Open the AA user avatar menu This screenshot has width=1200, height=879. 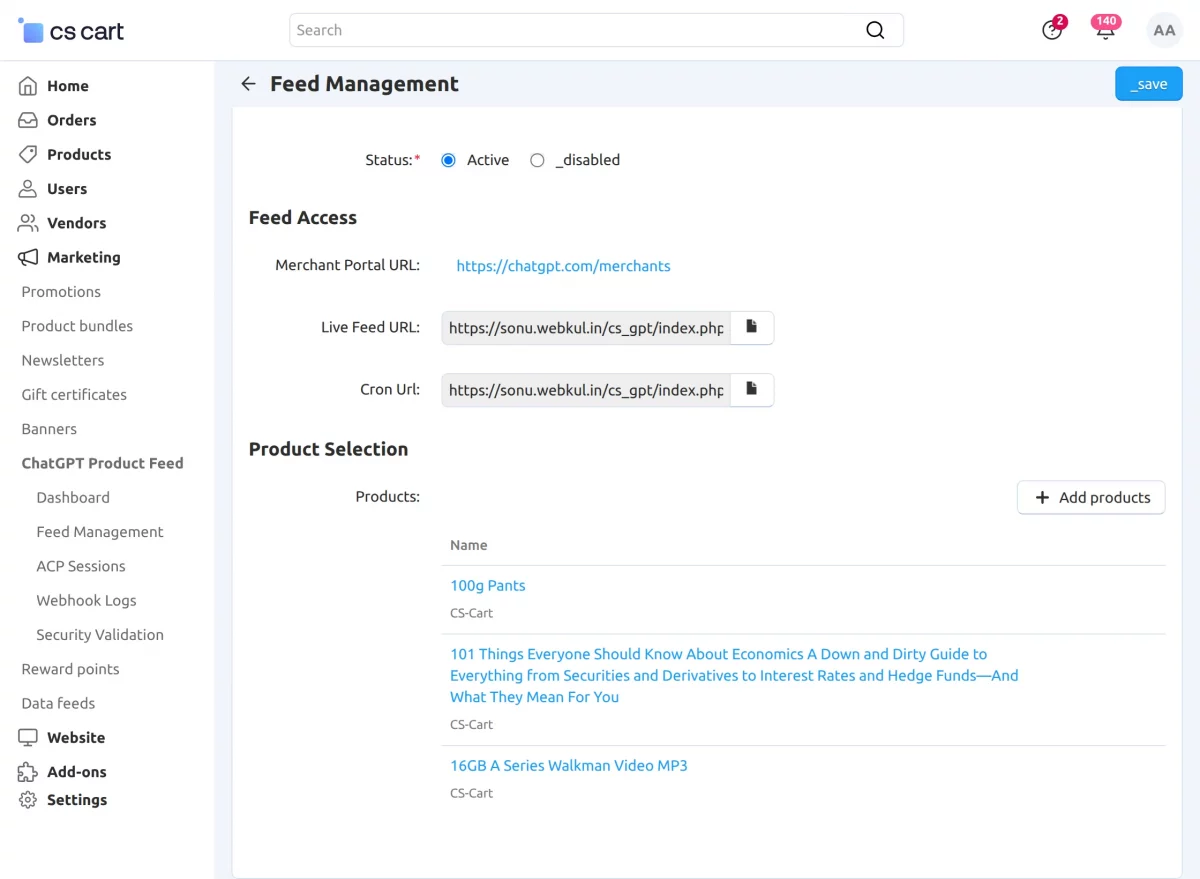pyautogui.click(x=1164, y=30)
